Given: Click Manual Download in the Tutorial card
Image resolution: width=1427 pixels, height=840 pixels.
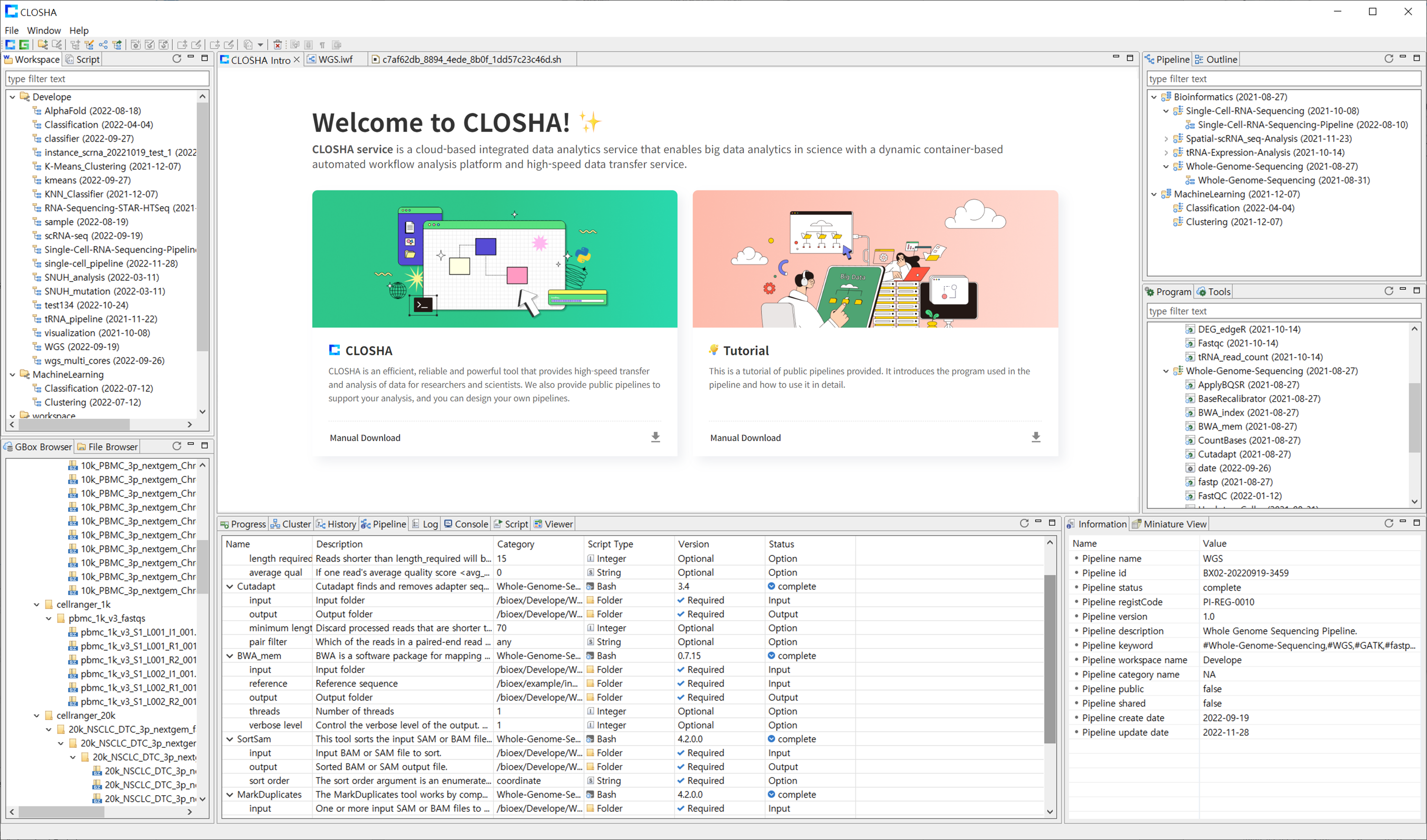Looking at the screenshot, I should [745, 437].
